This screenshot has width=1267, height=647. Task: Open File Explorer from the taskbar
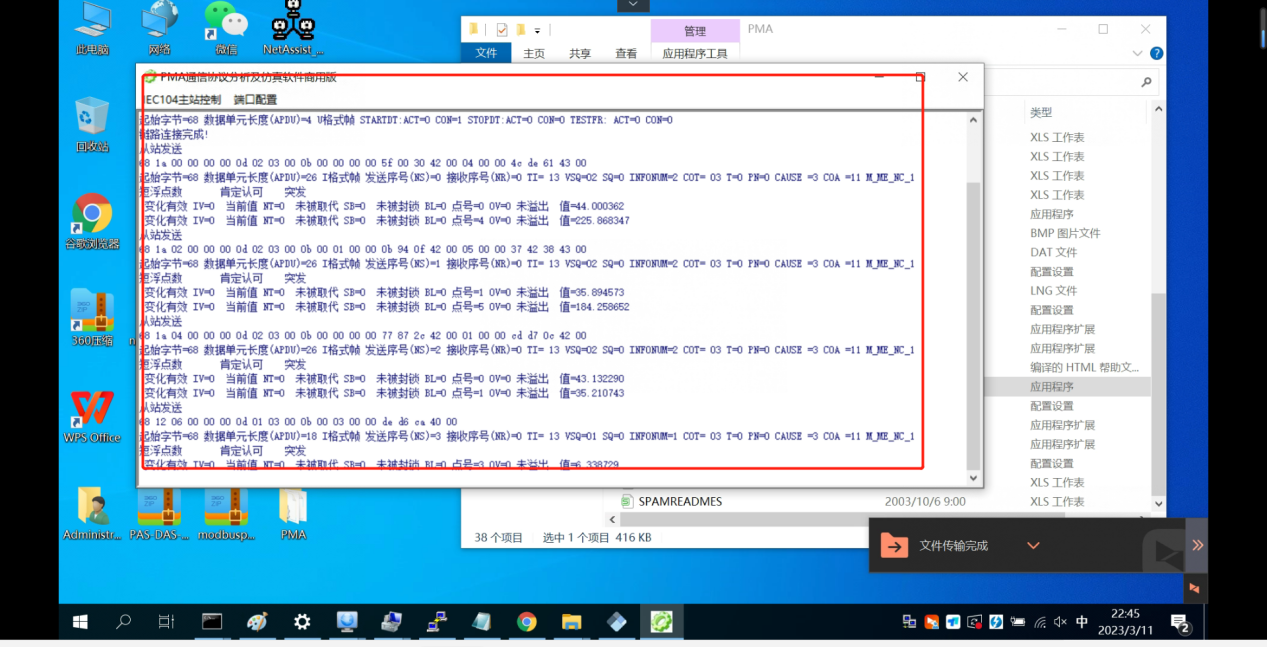[571, 622]
